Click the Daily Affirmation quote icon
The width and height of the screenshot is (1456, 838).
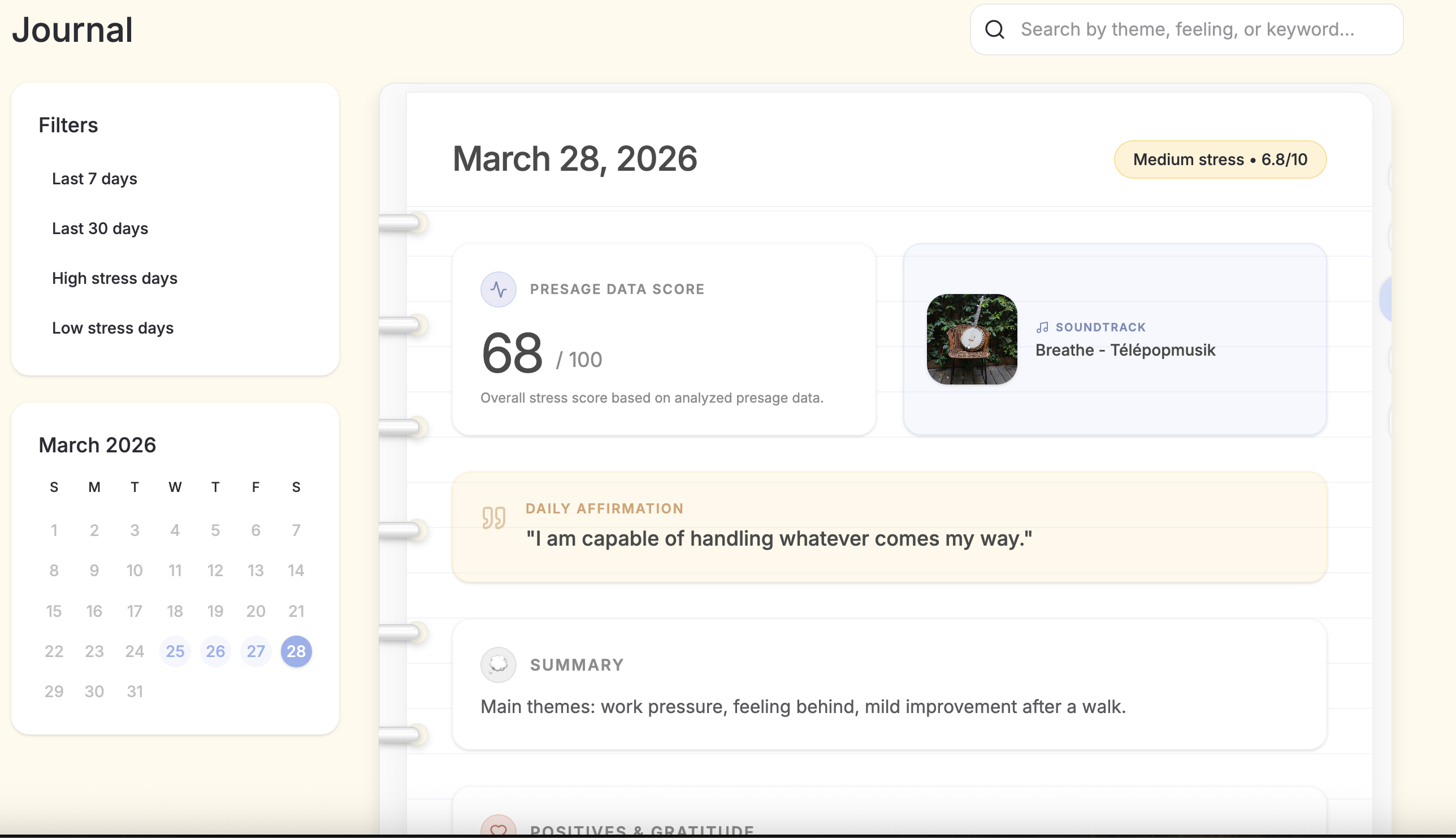[x=493, y=517]
